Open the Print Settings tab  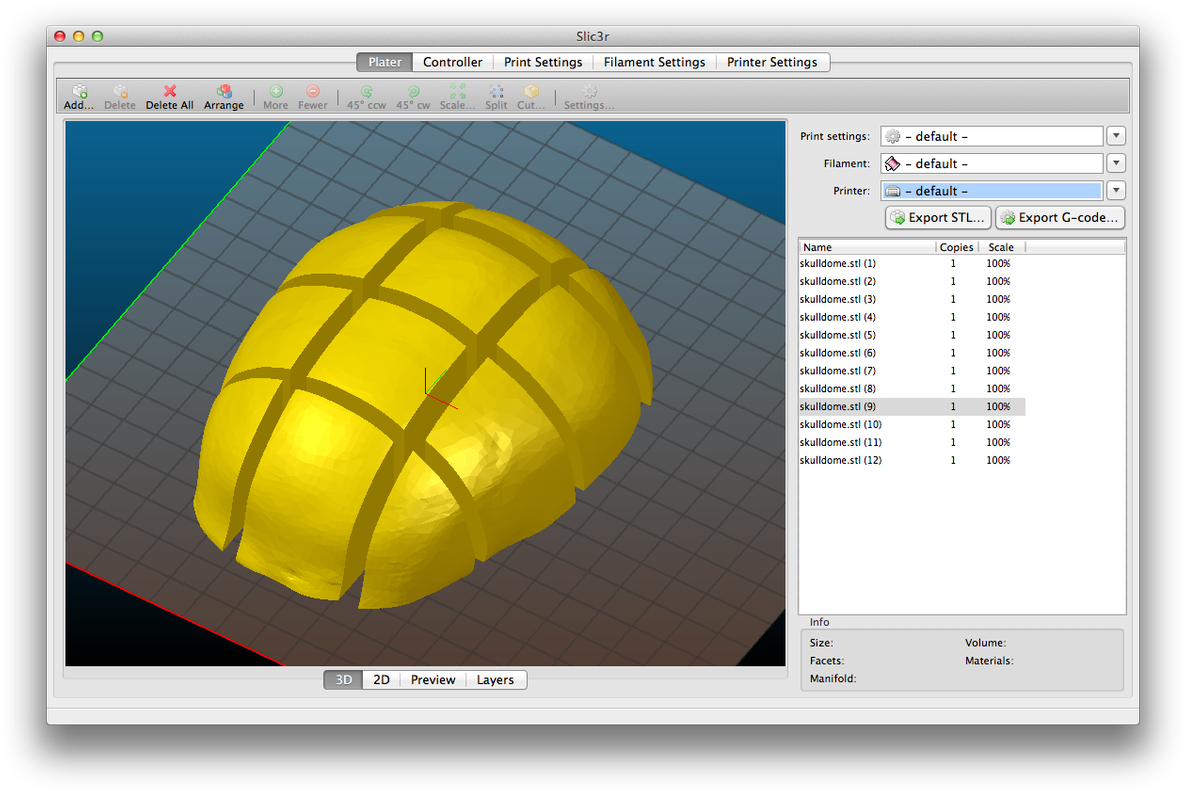pyautogui.click(x=543, y=62)
